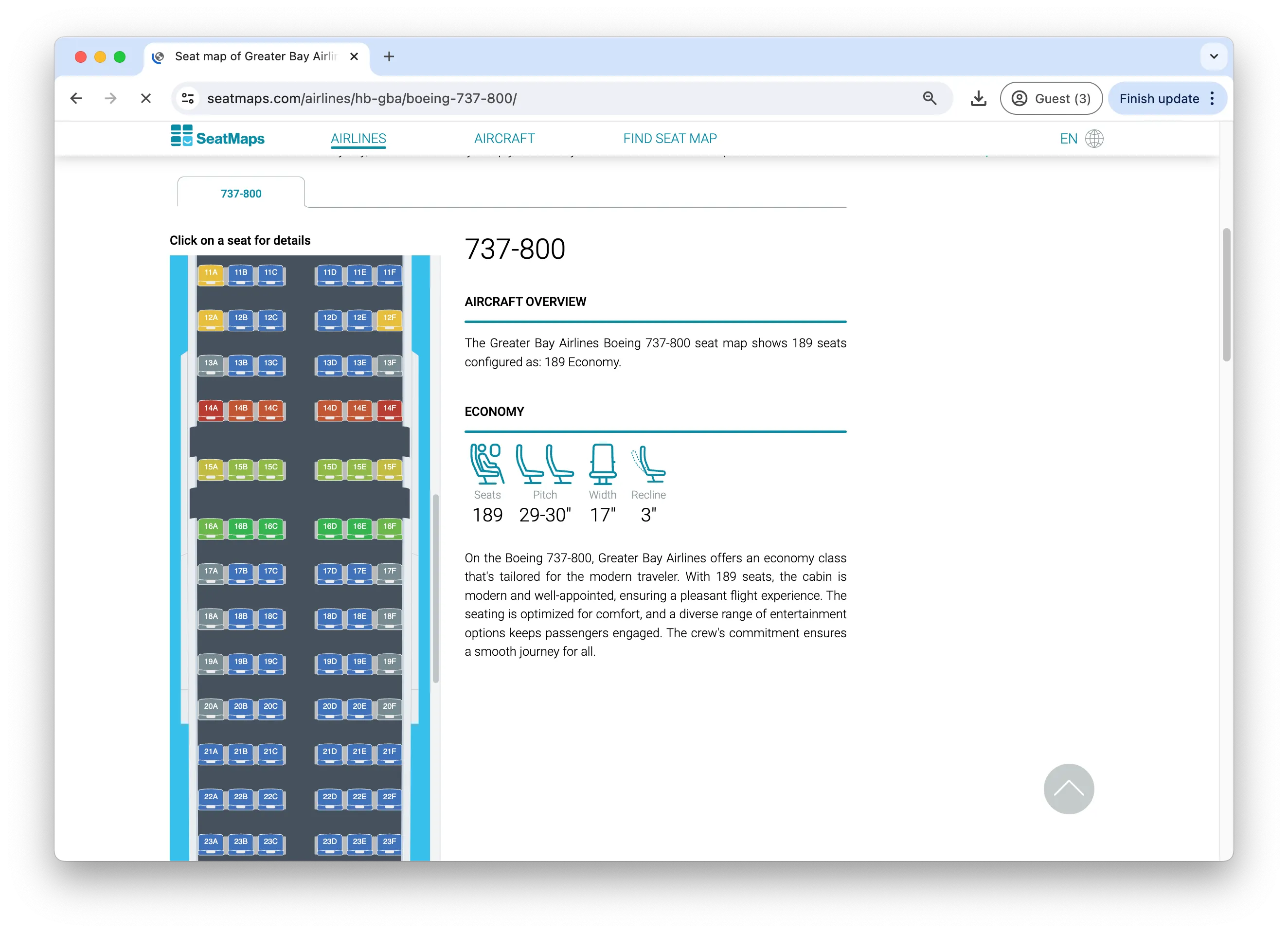Click the seat map scrollbar handle
The height and width of the screenshot is (933, 1288).
[436, 588]
